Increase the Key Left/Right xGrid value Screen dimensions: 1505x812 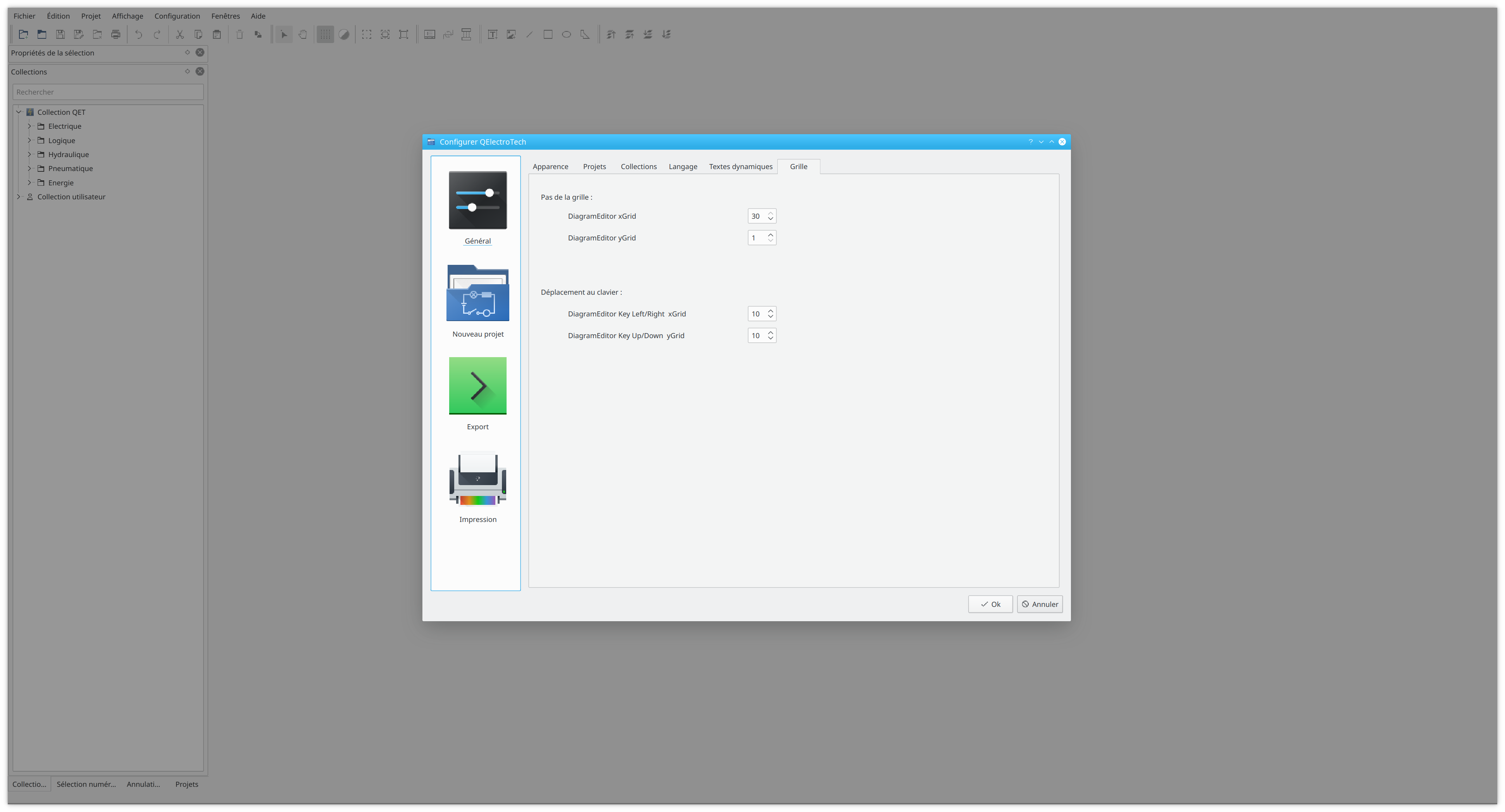pos(771,311)
